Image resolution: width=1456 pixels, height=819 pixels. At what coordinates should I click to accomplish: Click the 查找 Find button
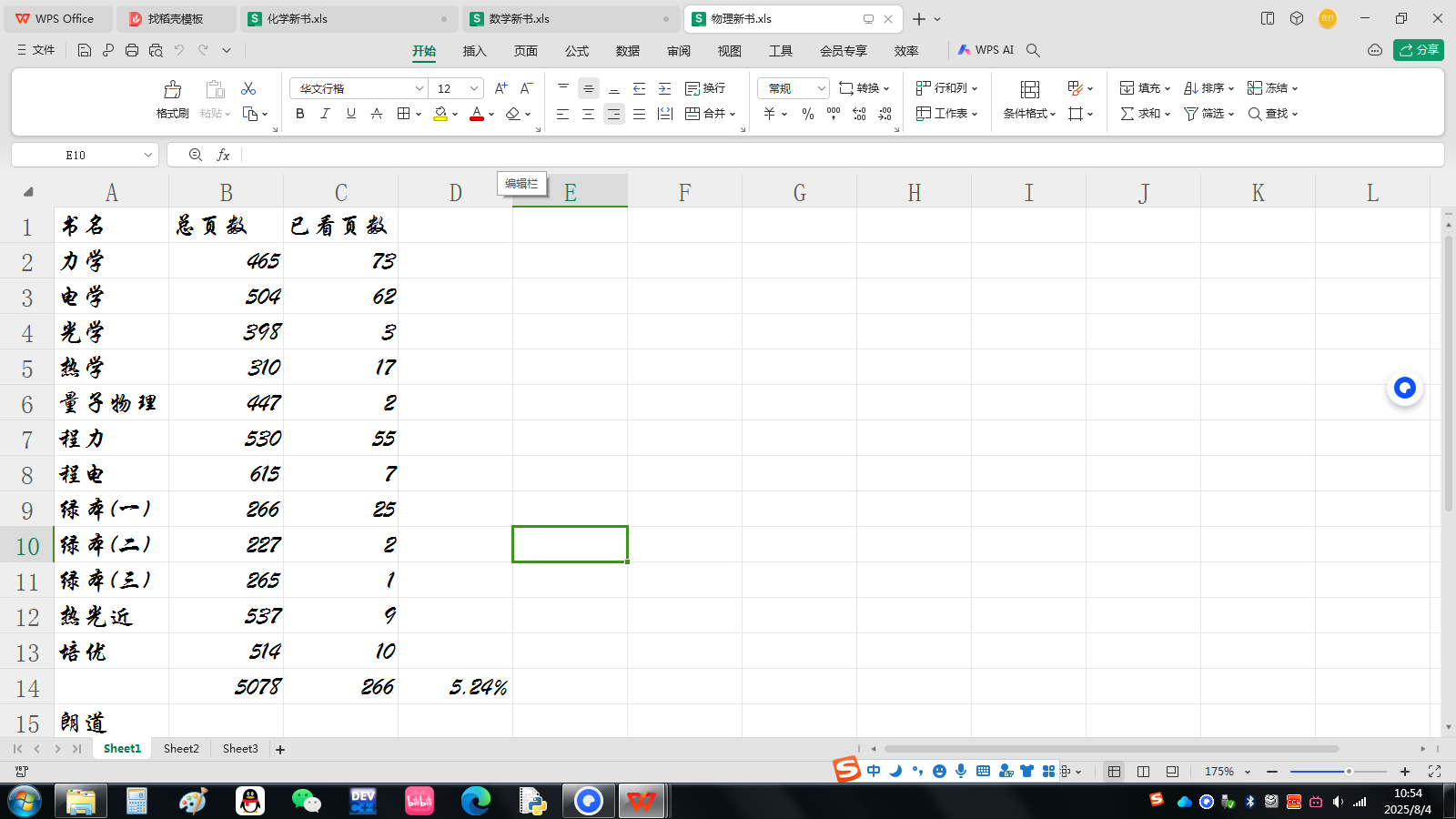point(1272,114)
